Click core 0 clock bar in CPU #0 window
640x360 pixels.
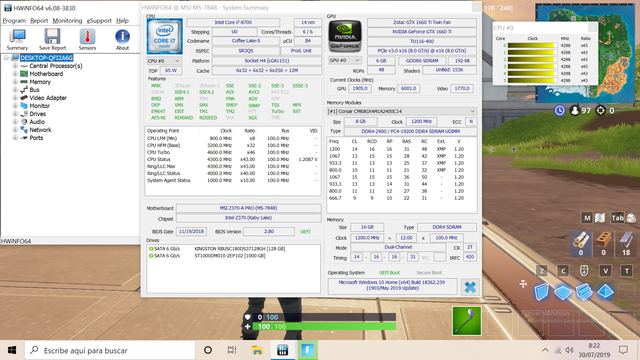click(x=531, y=46)
